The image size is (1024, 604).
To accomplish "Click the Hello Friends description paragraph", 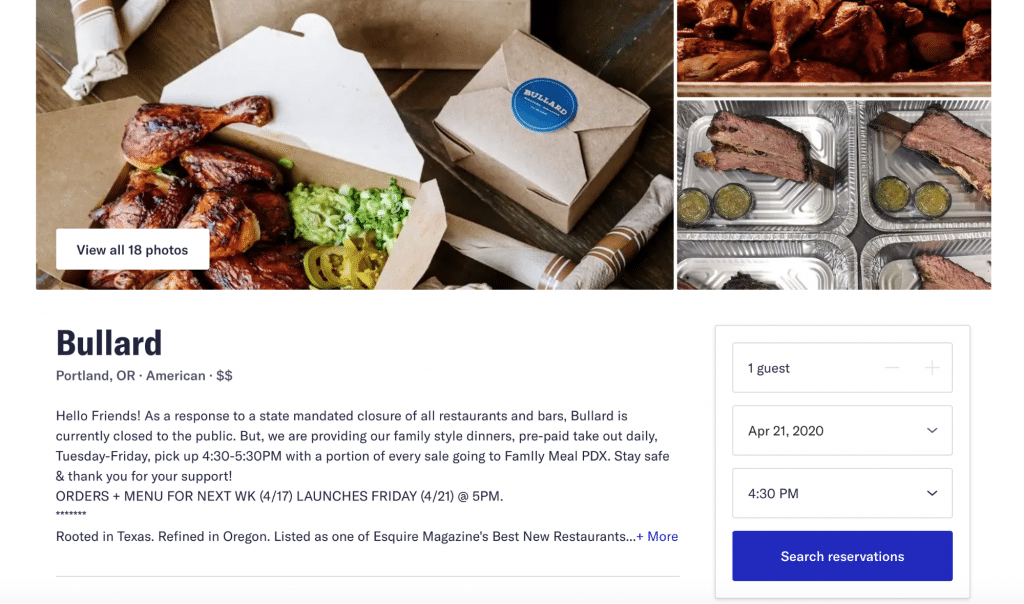I will (362, 446).
